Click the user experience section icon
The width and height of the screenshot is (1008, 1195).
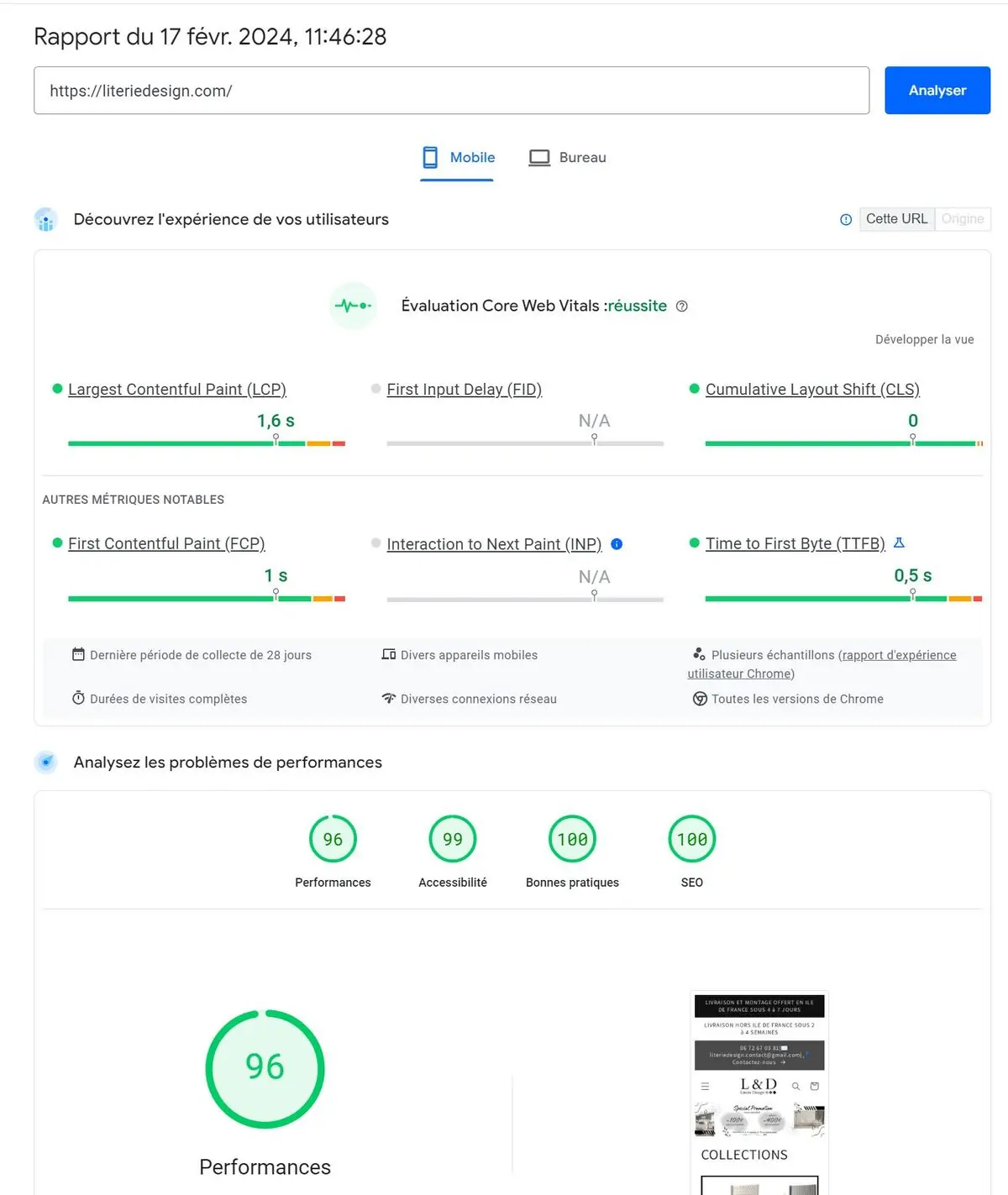coord(46,220)
